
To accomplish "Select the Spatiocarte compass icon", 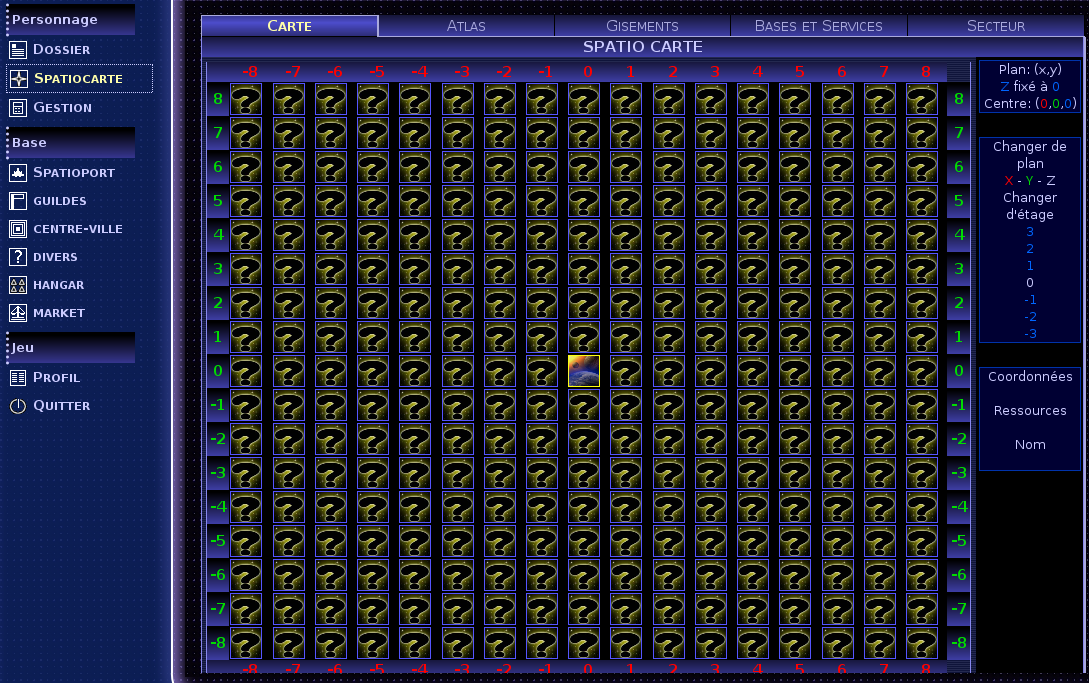I will (x=17, y=78).
